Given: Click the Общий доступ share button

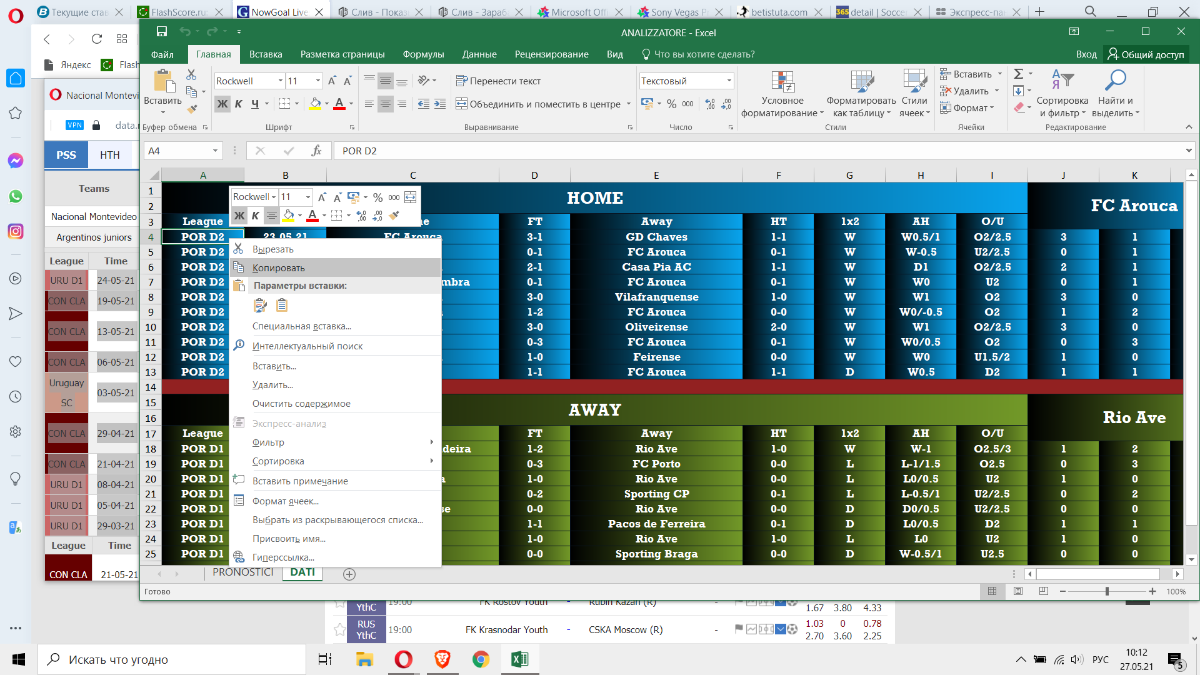Looking at the screenshot, I should [x=1145, y=55].
